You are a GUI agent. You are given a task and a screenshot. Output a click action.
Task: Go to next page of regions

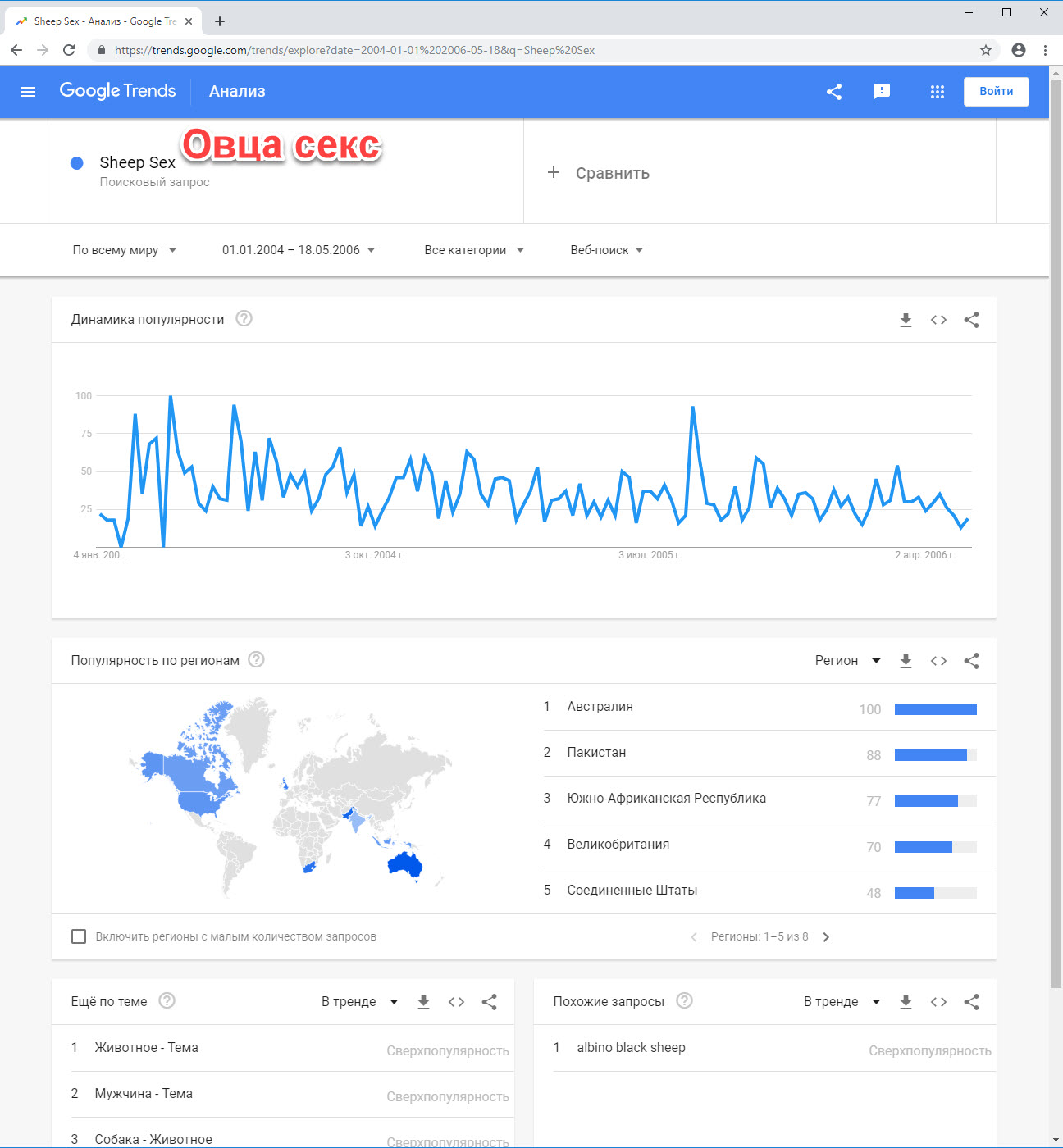pos(826,937)
